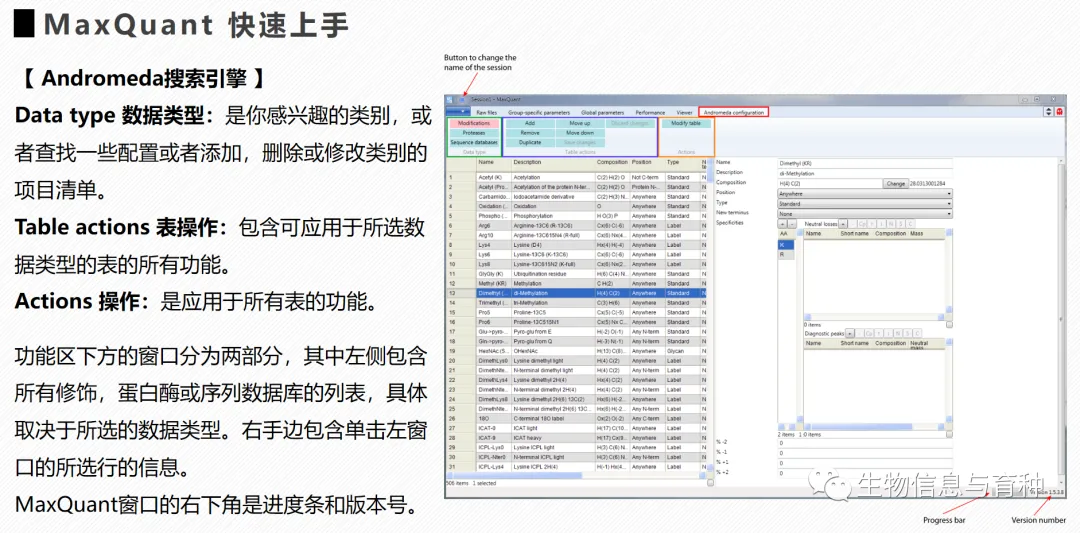The width and height of the screenshot is (1080, 533).
Task: Click the MaxQuant app icon in title bar
Action: pyautogui.click(x=450, y=99)
